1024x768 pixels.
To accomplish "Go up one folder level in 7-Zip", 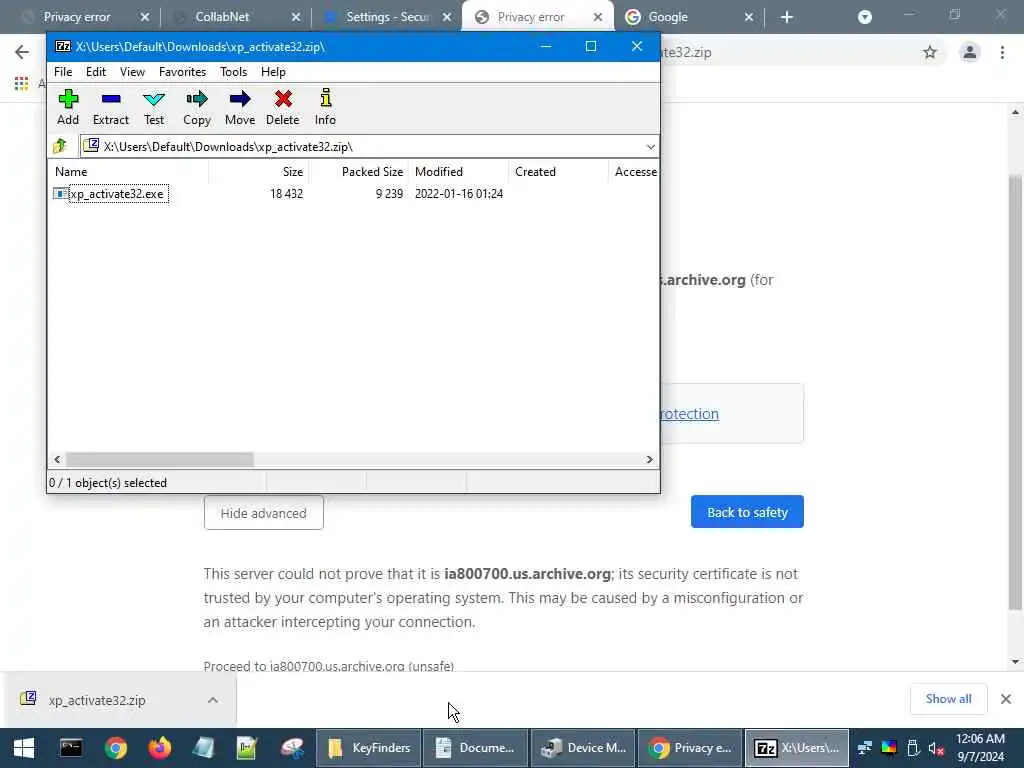I will coord(60,146).
